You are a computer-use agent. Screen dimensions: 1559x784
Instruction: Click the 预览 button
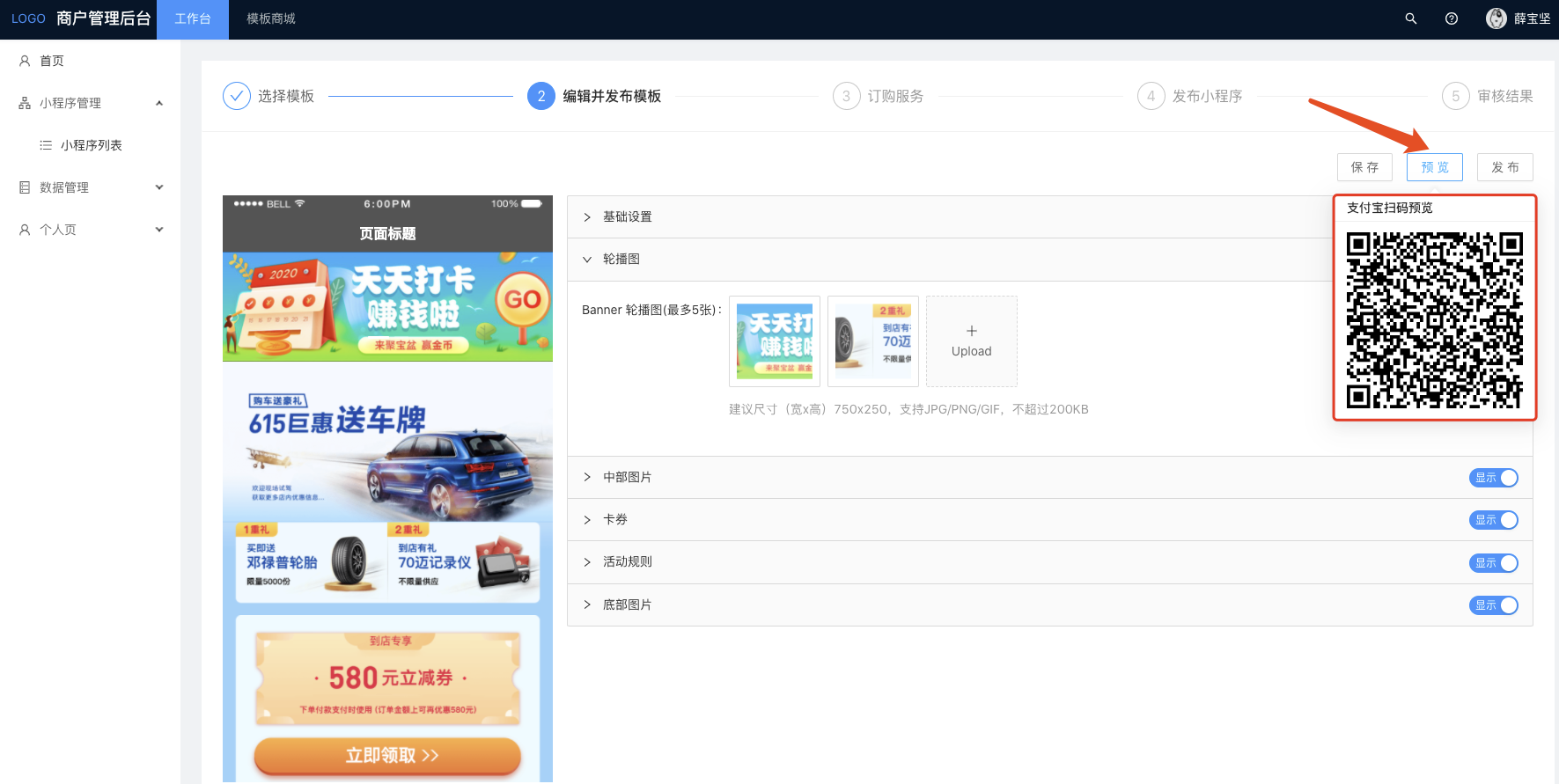(1435, 167)
